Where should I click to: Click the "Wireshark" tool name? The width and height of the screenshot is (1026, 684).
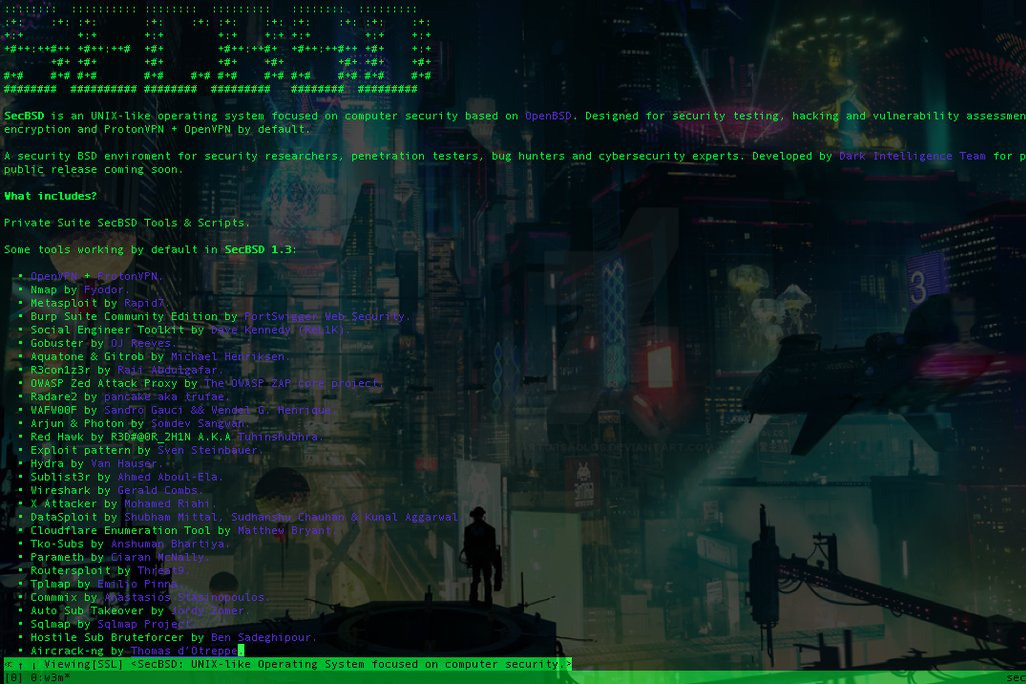[x=61, y=490]
